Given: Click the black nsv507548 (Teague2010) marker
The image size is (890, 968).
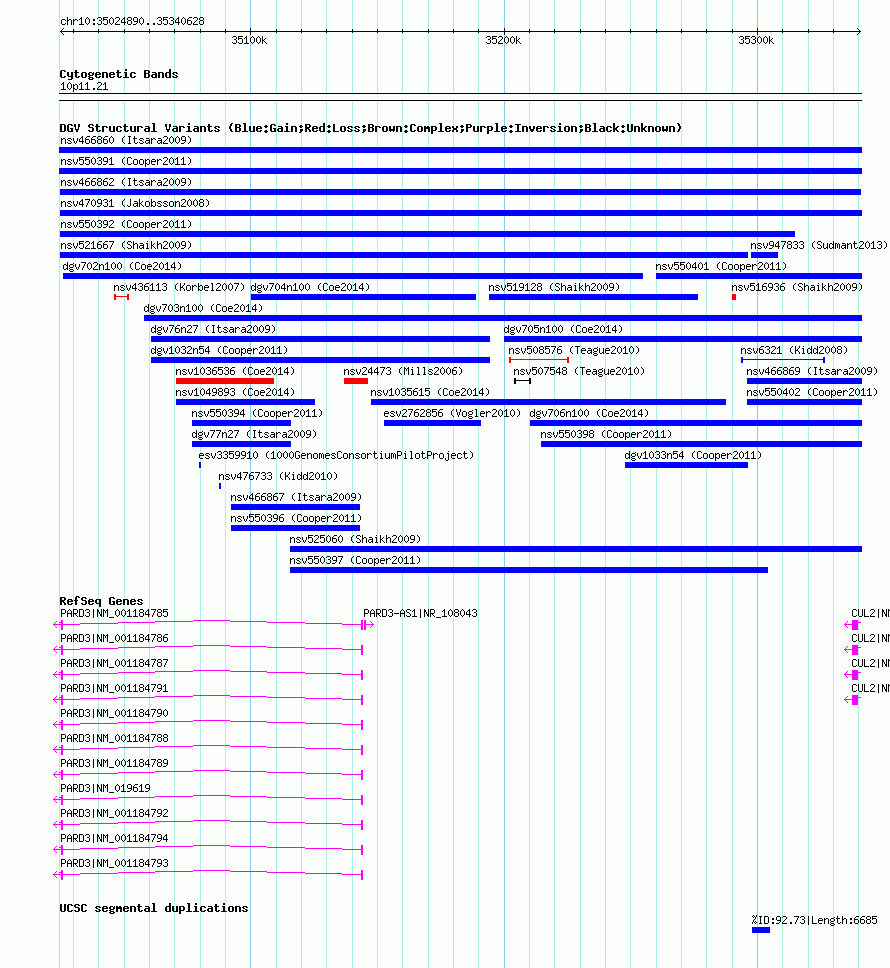Looking at the screenshot, I should [x=522, y=381].
